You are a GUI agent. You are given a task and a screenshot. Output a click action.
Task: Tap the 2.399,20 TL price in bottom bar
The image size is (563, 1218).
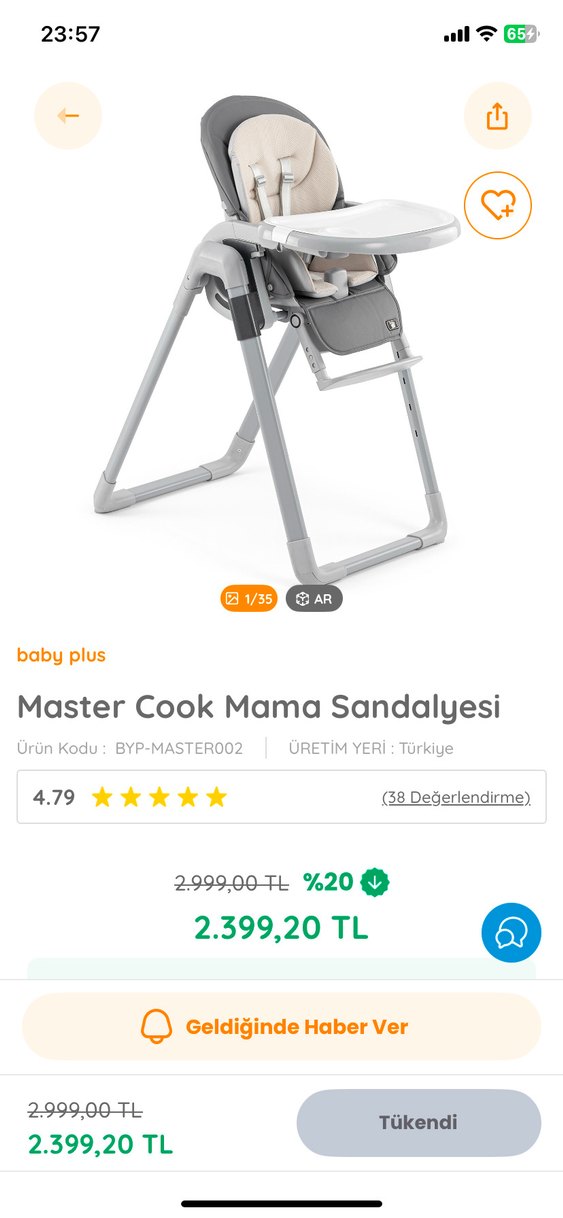[100, 1144]
